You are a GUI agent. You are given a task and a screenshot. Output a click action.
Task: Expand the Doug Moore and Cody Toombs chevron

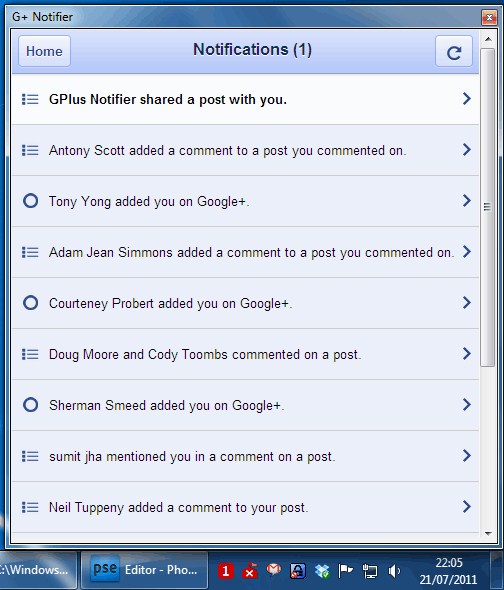point(467,354)
